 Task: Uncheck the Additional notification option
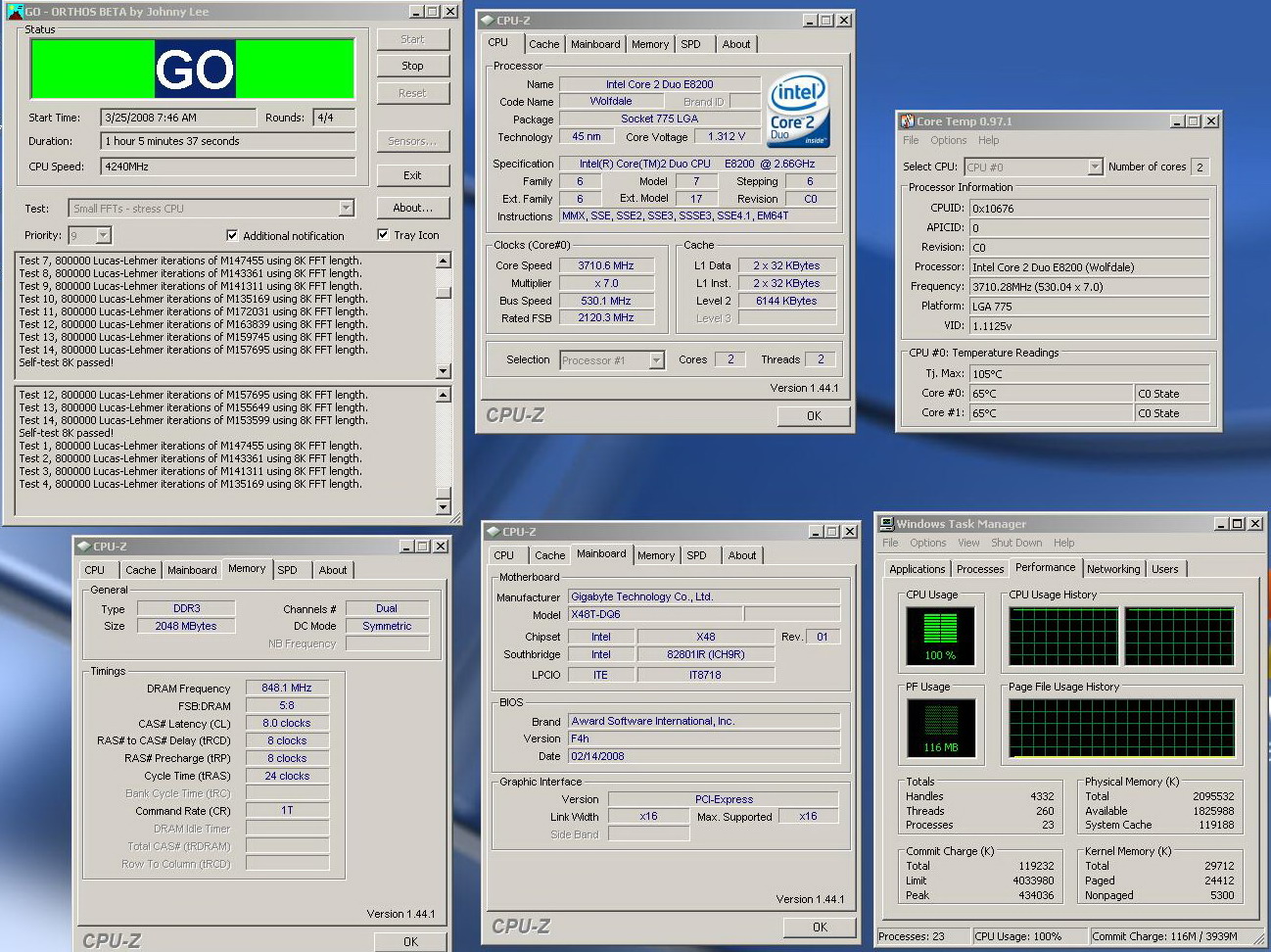(232, 235)
